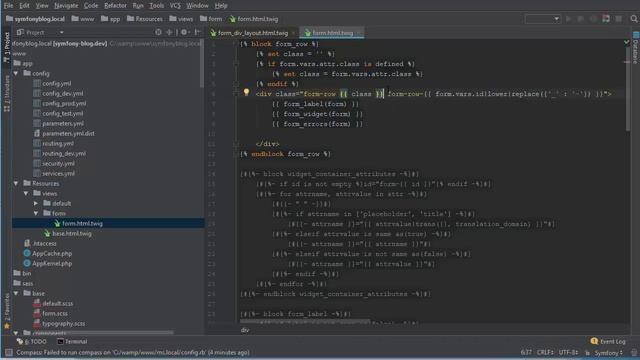640x360 pixels.
Task: Open the Event Log
Action: pos(608,342)
